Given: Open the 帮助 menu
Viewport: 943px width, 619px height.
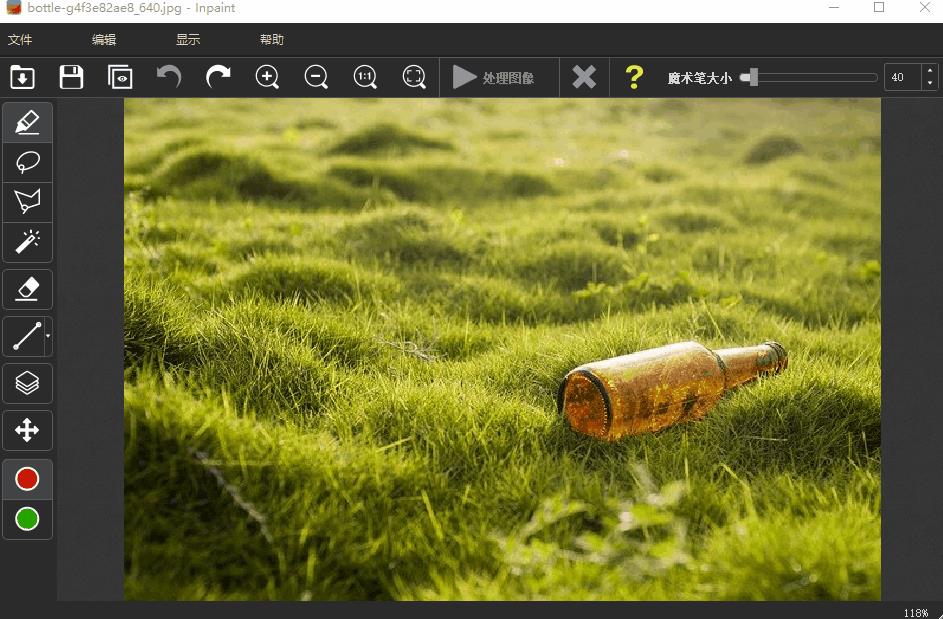Looking at the screenshot, I should tap(272, 40).
